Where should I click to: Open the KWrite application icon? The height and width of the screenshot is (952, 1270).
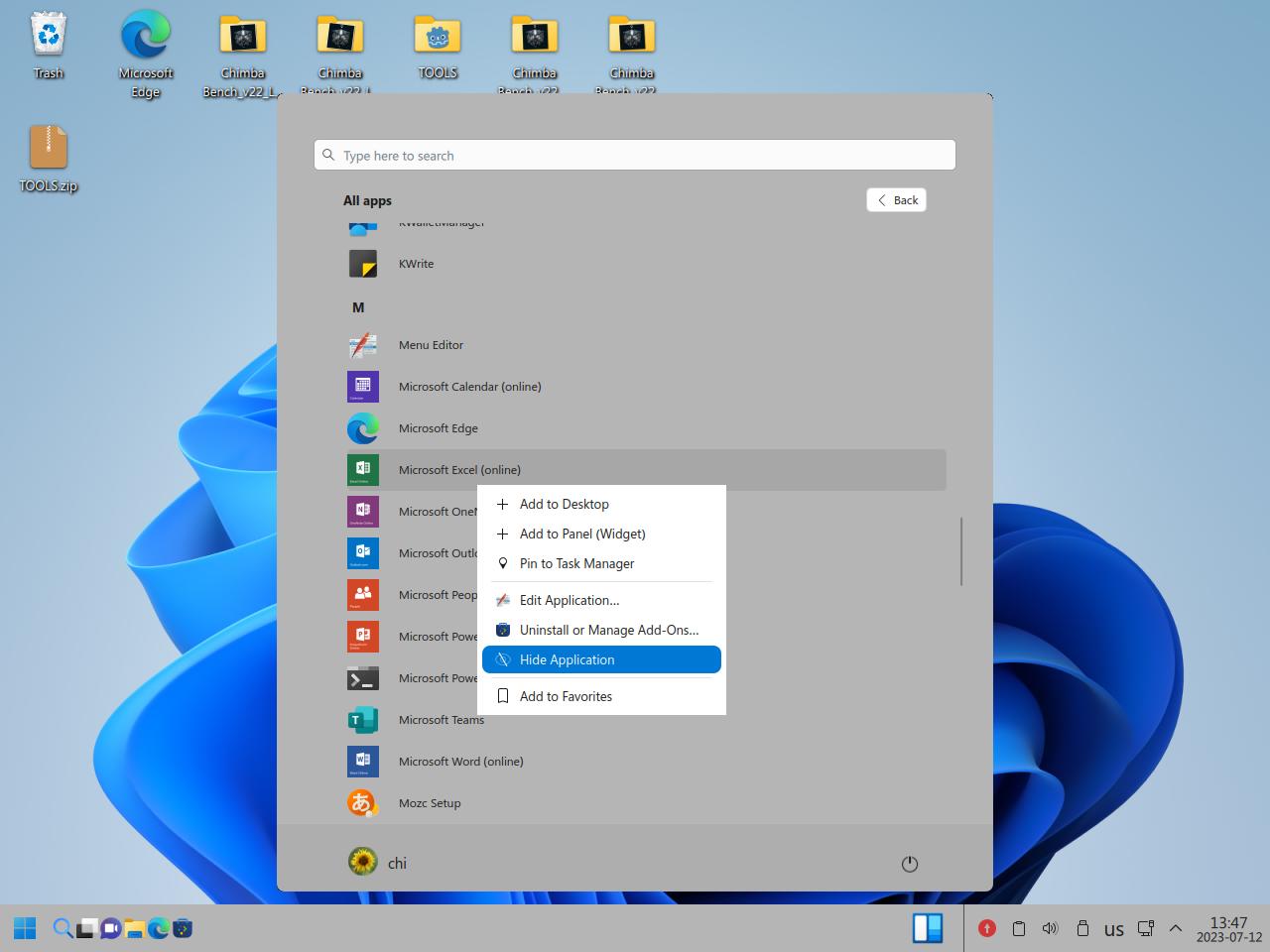[363, 264]
